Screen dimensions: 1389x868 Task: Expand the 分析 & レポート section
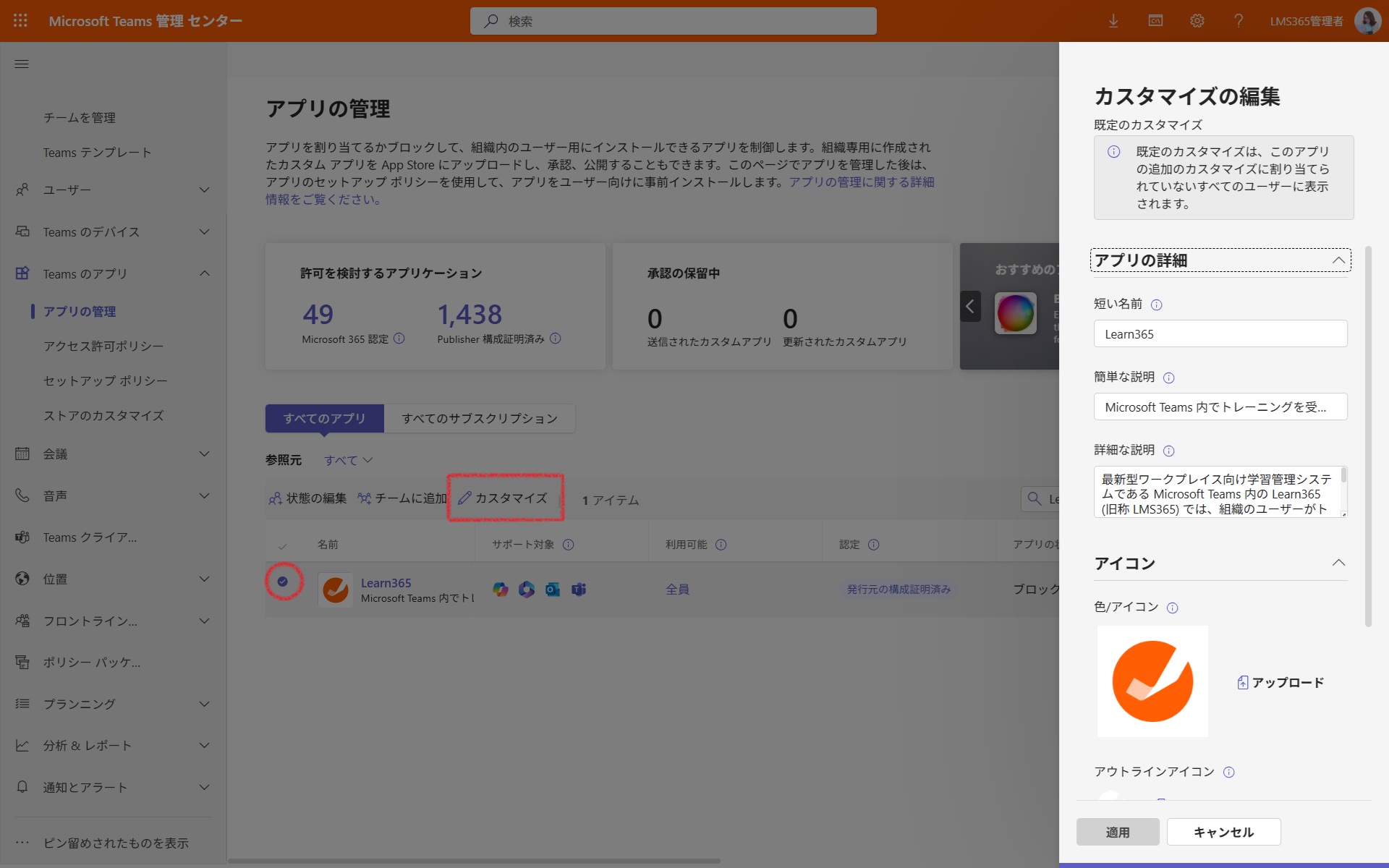tap(205, 746)
